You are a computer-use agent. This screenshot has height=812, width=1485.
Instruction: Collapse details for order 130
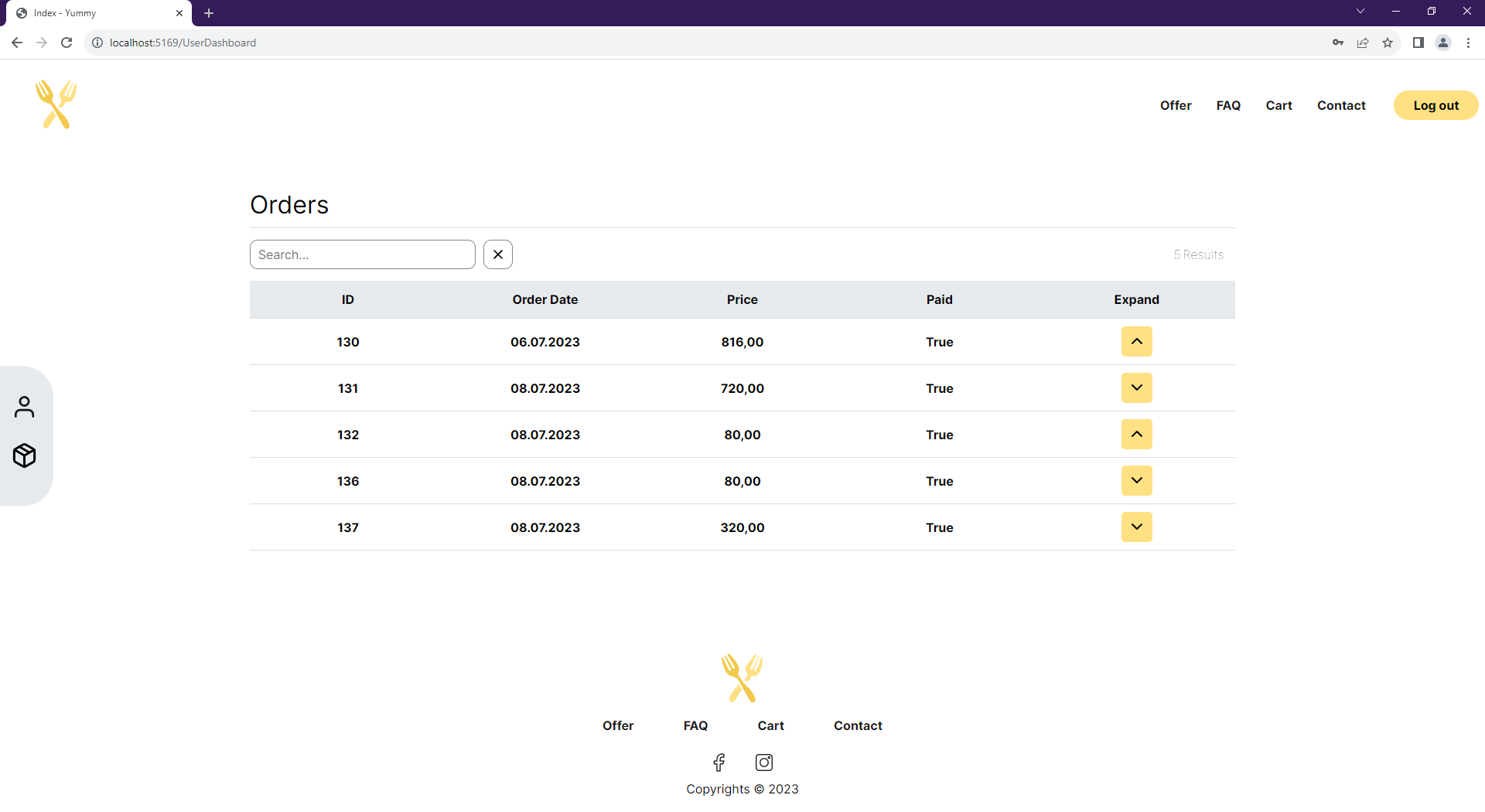tap(1136, 341)
